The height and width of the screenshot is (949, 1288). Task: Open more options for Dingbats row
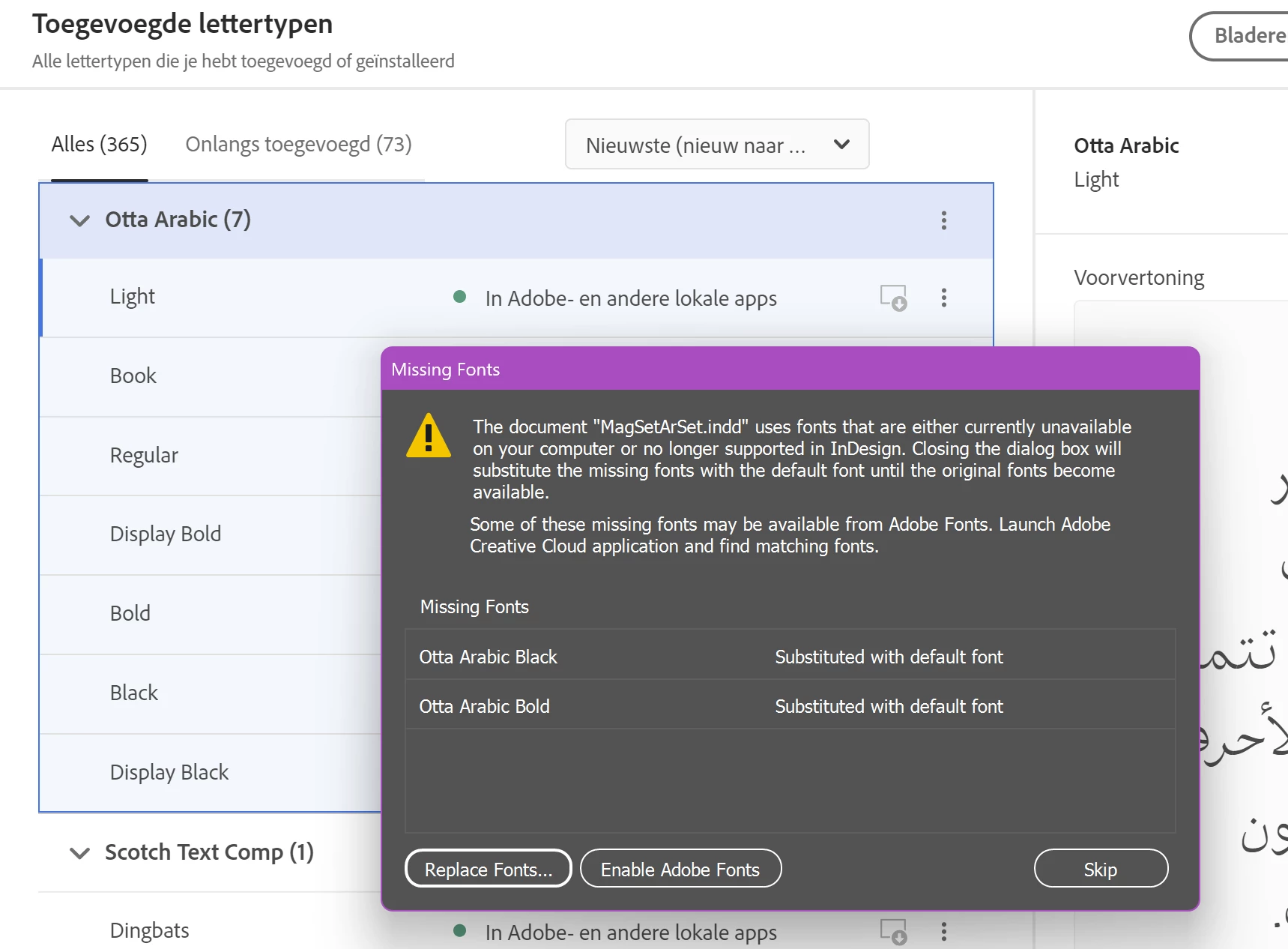[x=943, y=932]
